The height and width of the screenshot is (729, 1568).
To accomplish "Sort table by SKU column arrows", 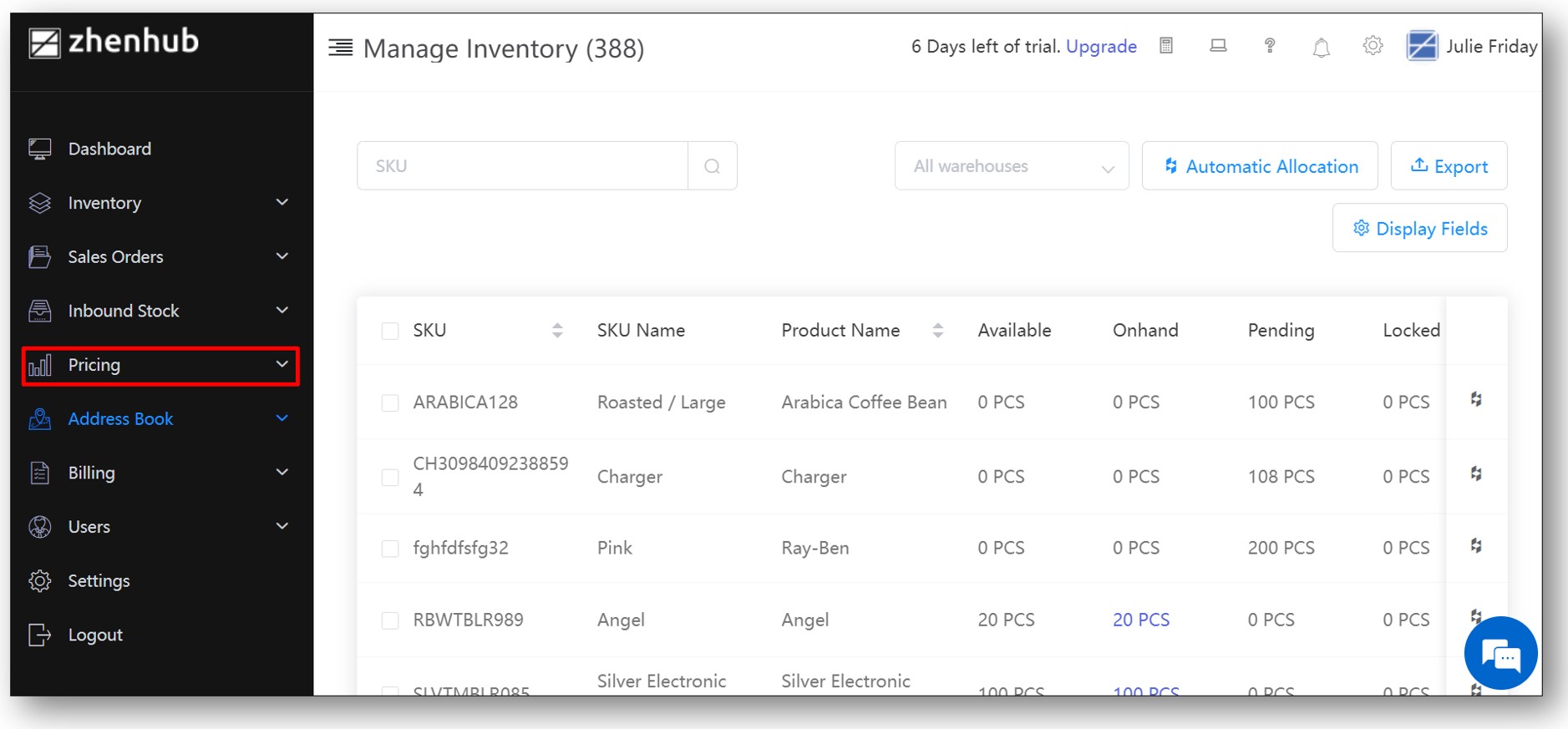I will click(x=557, y=331).
